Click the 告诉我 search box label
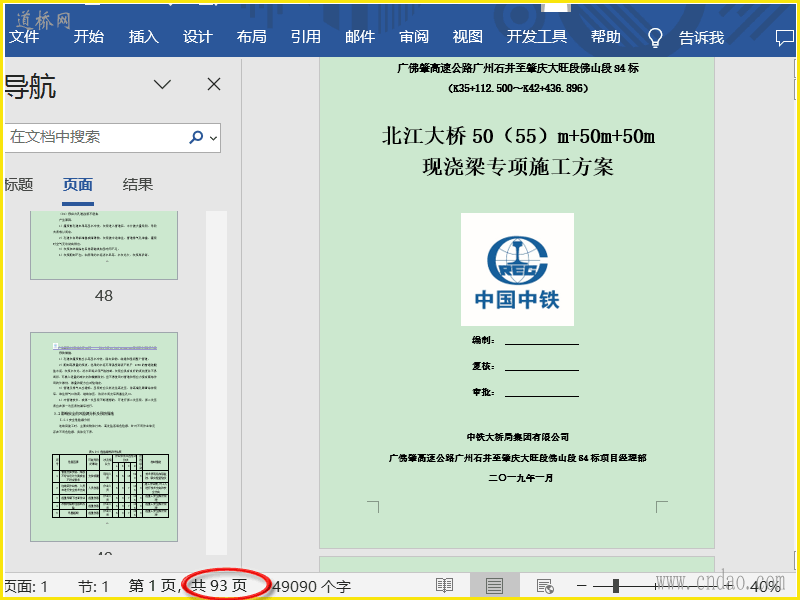 [701, 37]
